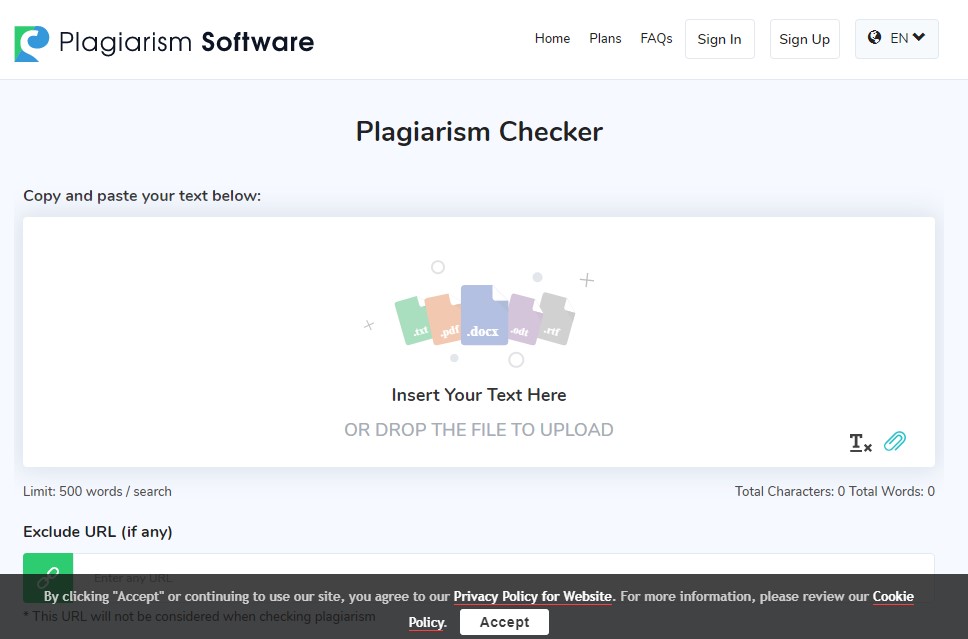Click 'Copy and paste your text below:' label
The height and width of the screenshot is (639, 968).
coord(142,196)
